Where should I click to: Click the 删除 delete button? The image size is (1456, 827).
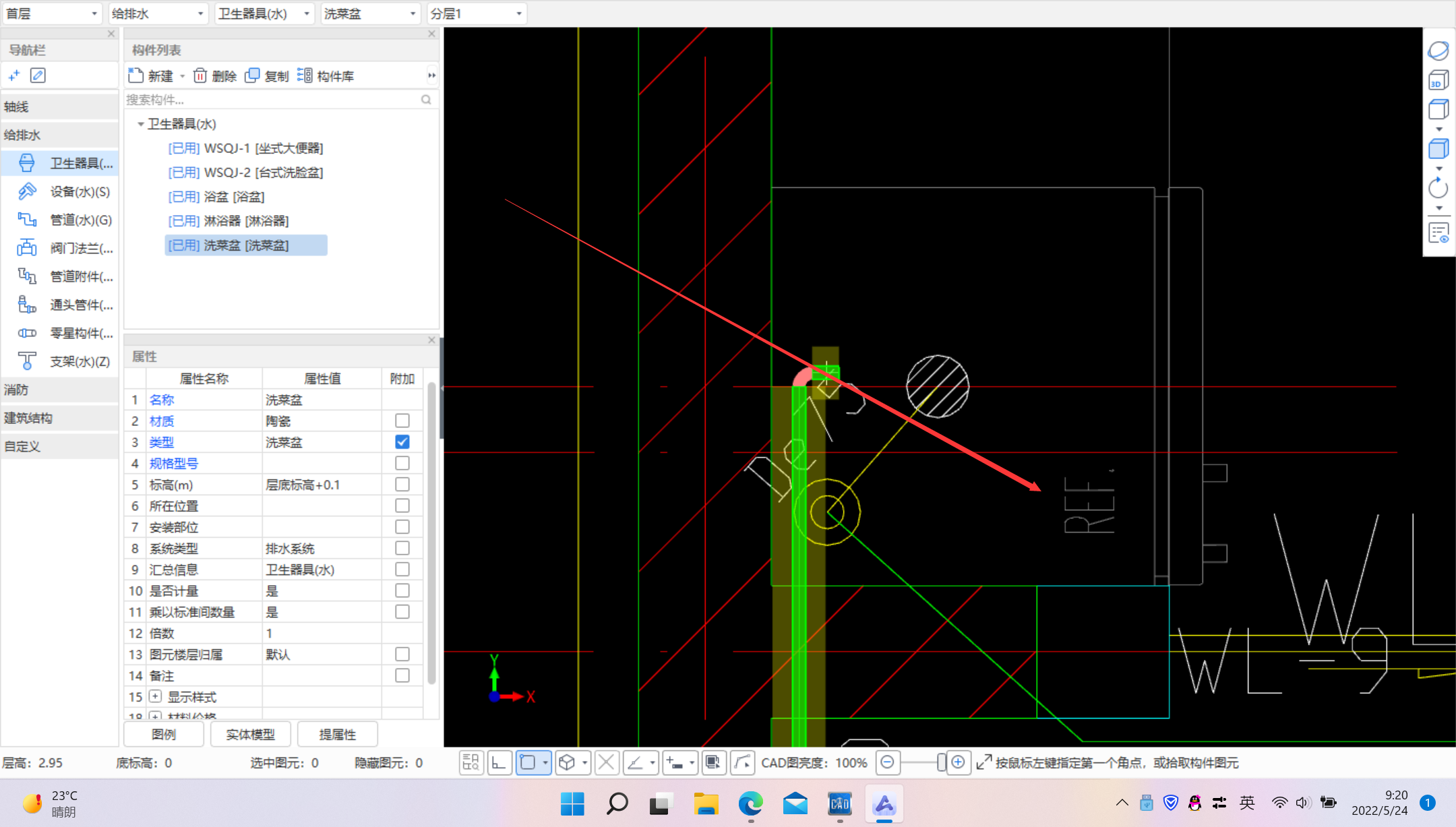[215, 76]
